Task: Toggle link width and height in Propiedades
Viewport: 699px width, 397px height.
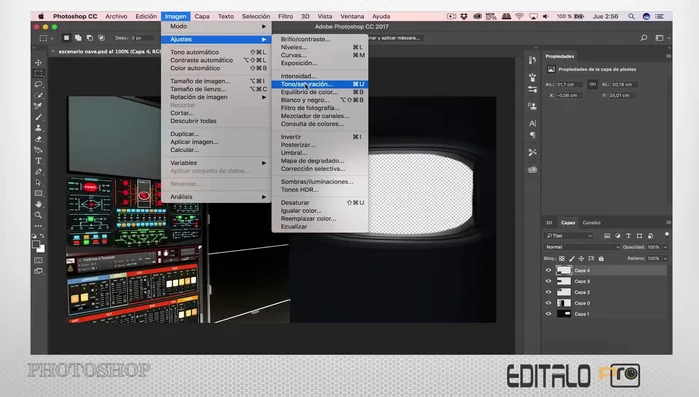Action: coord(592,84)
